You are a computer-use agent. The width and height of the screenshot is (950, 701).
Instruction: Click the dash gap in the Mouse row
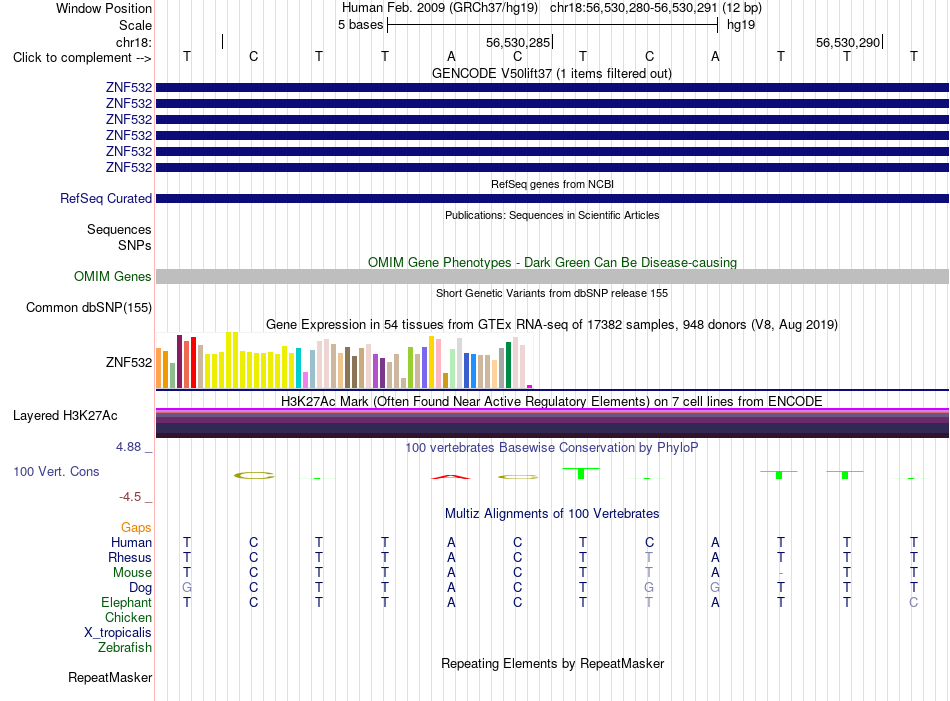(781, 573)
